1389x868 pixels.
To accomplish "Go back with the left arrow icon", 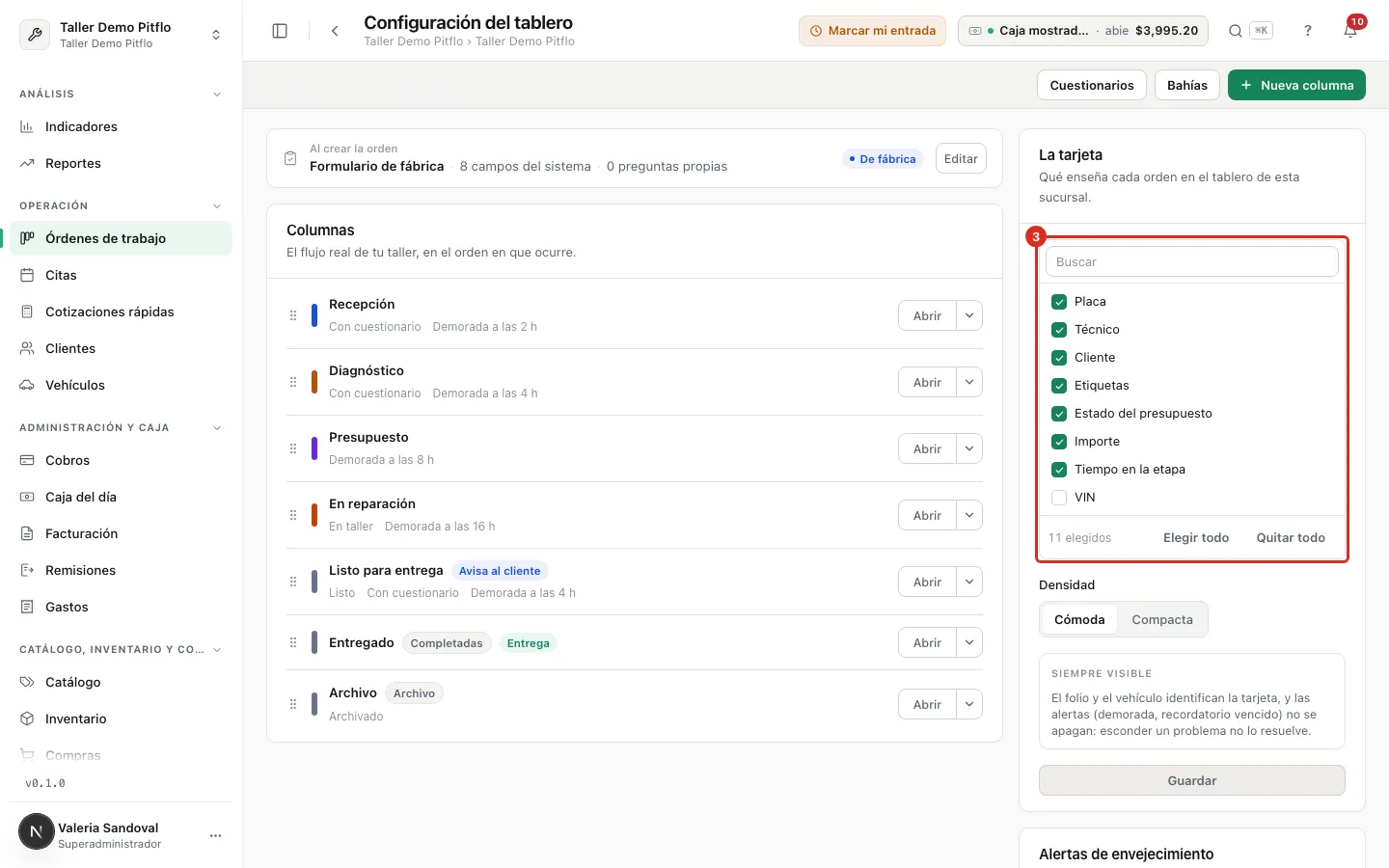I will (x=335, y=31).
